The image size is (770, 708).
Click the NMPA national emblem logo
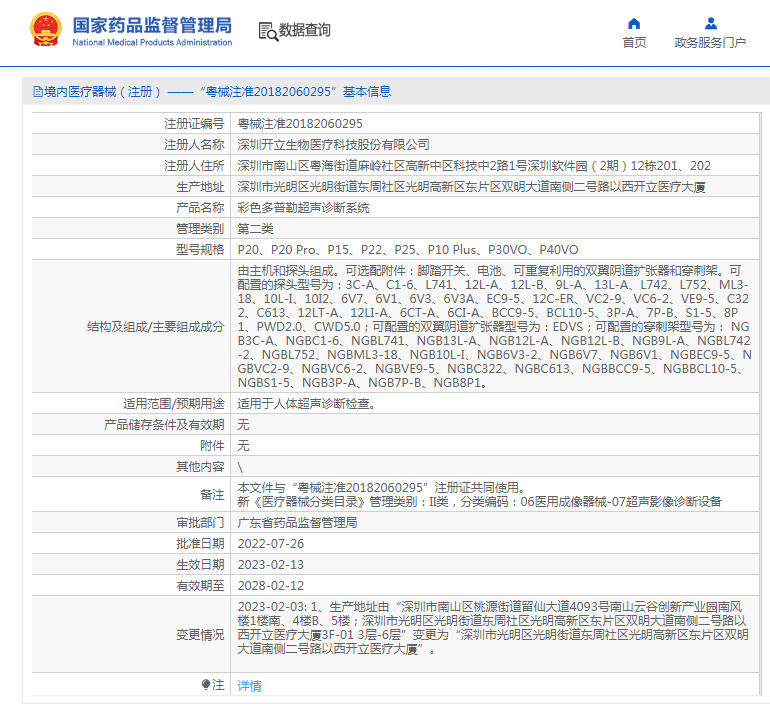pyautogui.click(x=46, y=29)
